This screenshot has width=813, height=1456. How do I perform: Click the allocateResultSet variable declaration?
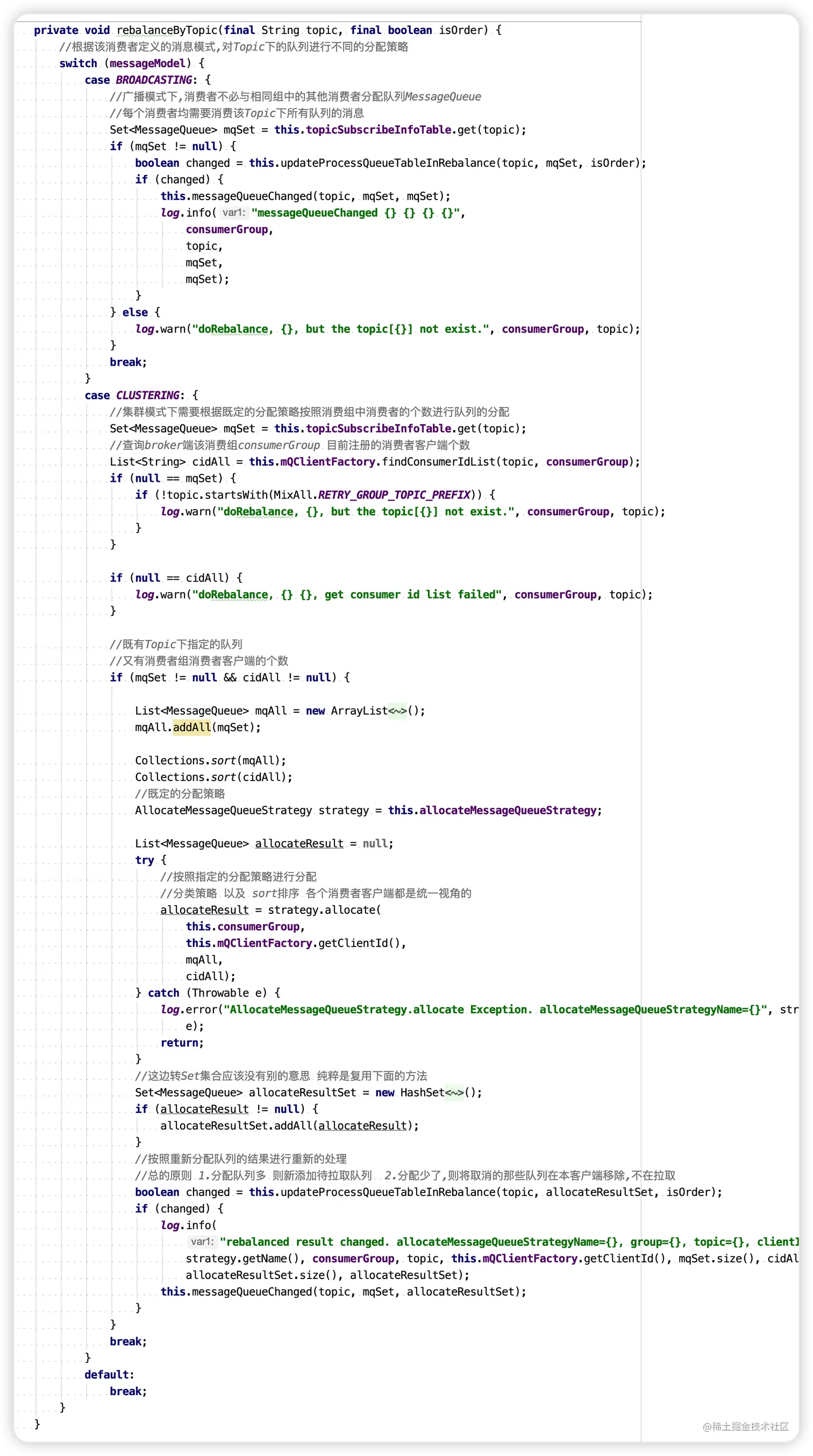(x=302, y=1092)
